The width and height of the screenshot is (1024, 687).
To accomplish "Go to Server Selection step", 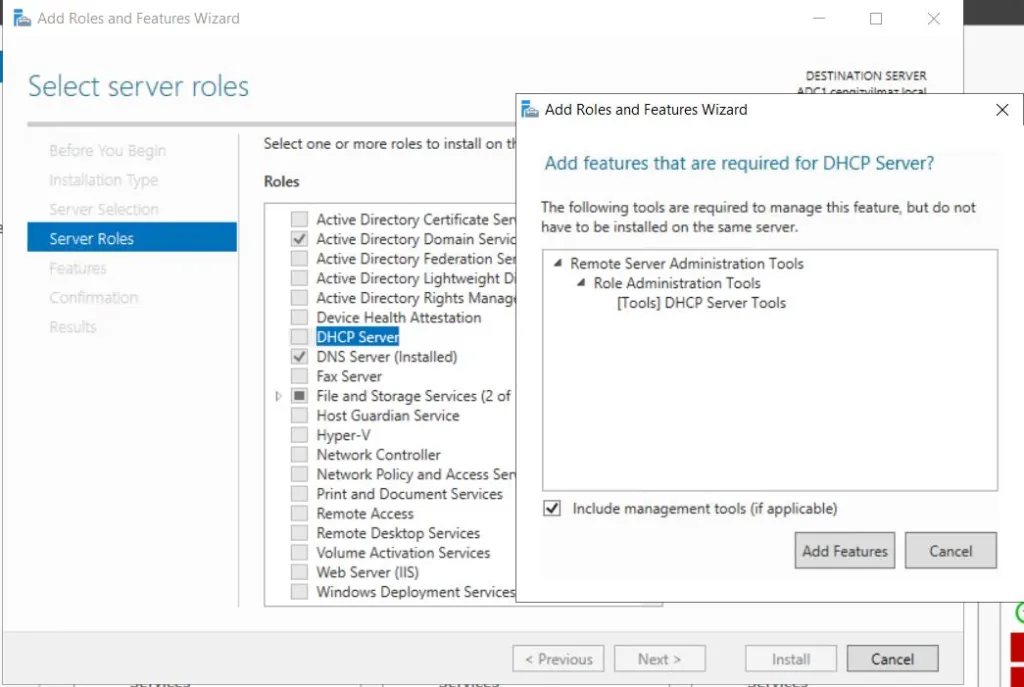I will pos(104,210).
